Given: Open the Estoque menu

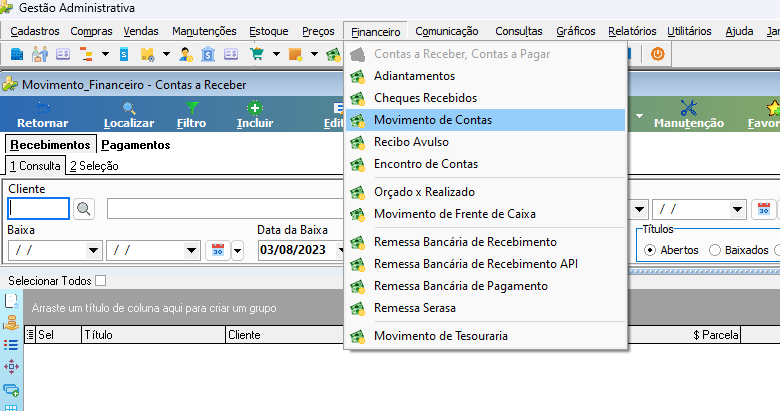Looking at the screenshot, I should coord(269,31).
